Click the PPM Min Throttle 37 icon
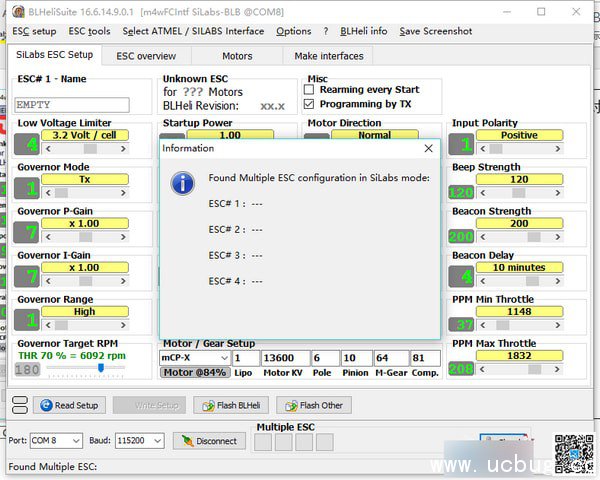This screenshot has width=600, height=480. click(461, 323)
